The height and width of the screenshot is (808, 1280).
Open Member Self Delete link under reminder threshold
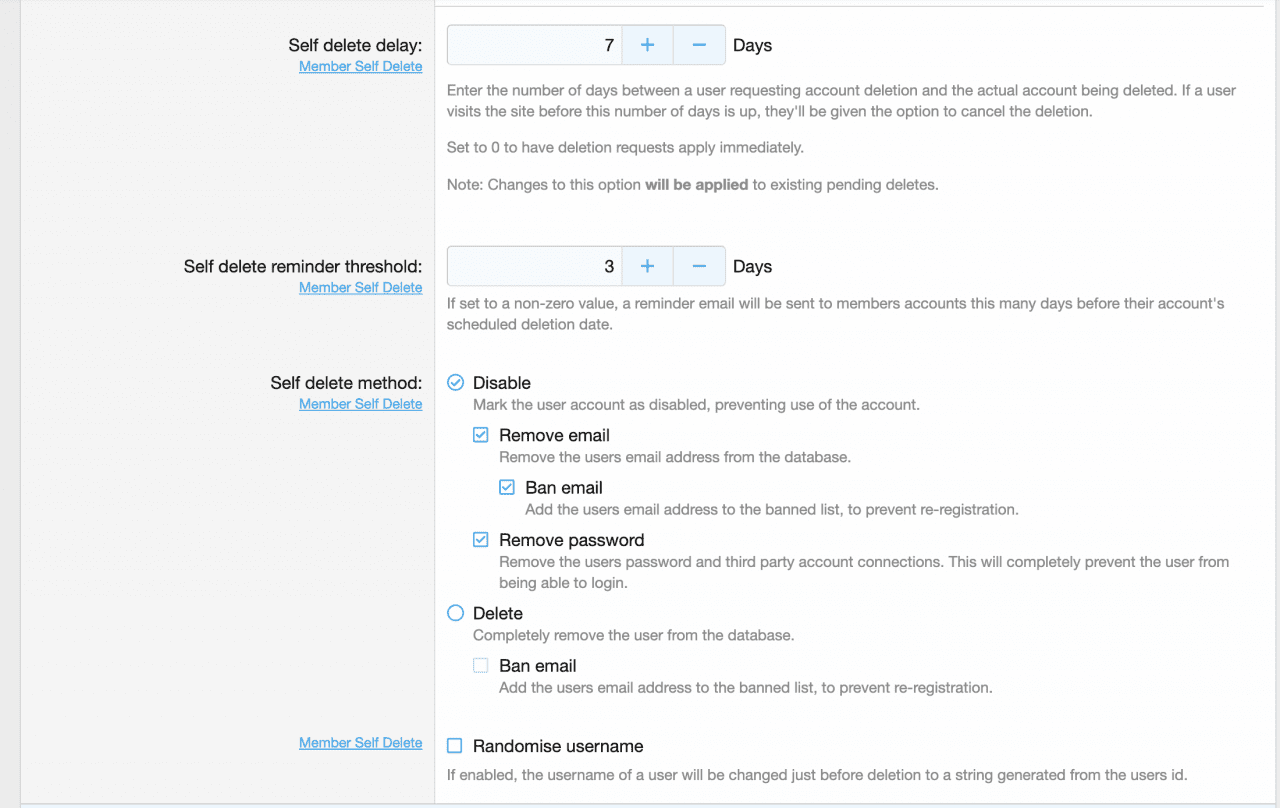(x=360, y=288)
